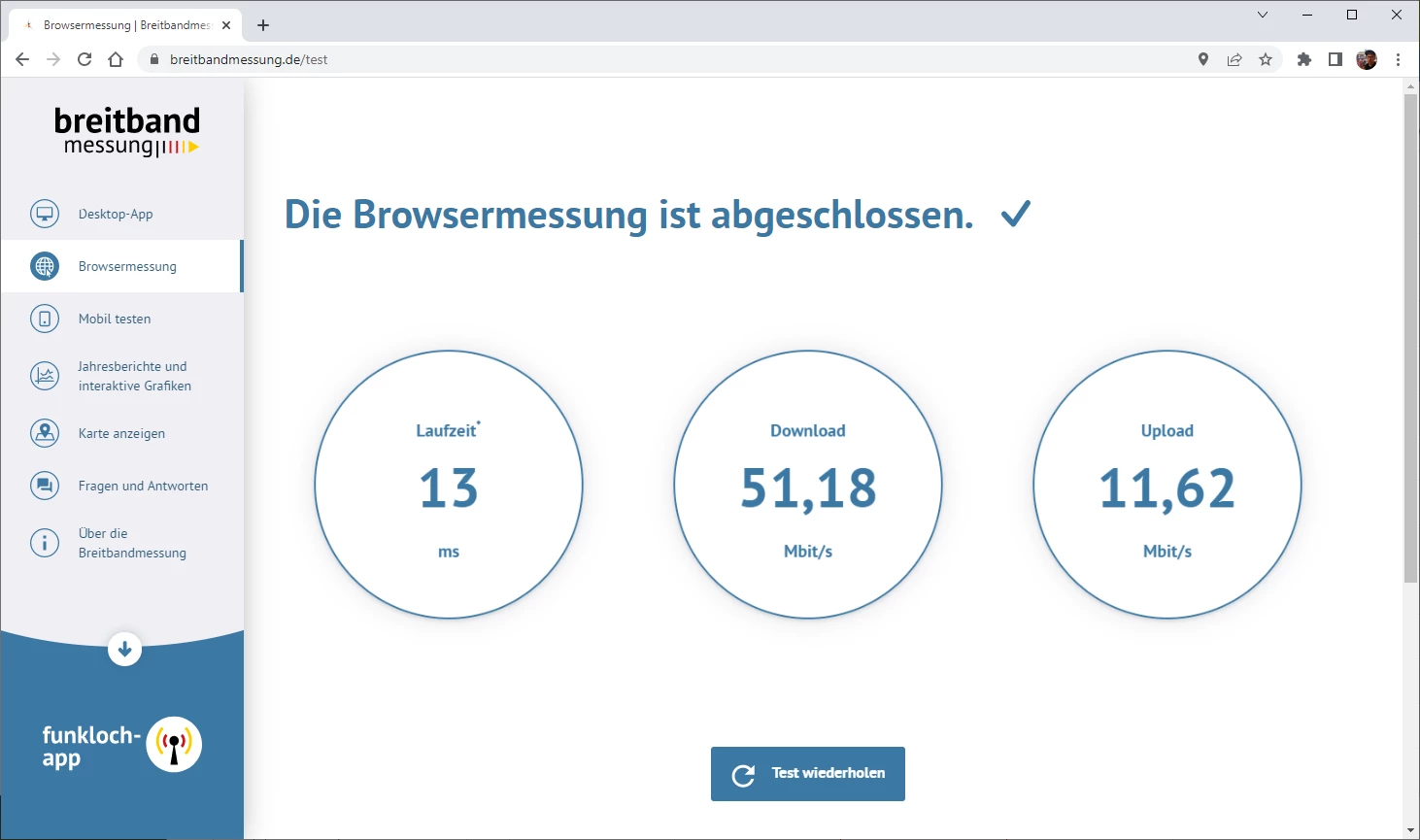Click the breitbandmessung logo
This screenshot has width=1420, height=840.
point(127,131)
